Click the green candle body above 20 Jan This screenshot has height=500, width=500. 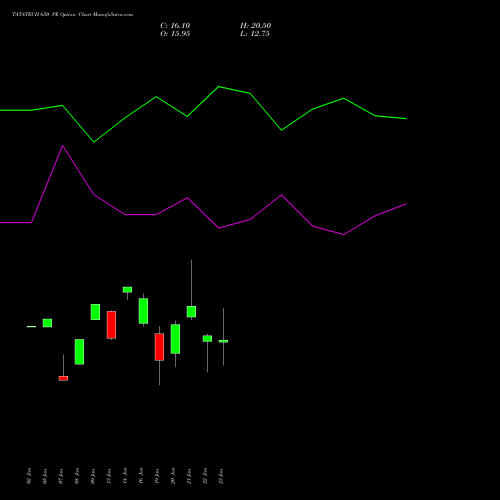[x=175, y=339]
